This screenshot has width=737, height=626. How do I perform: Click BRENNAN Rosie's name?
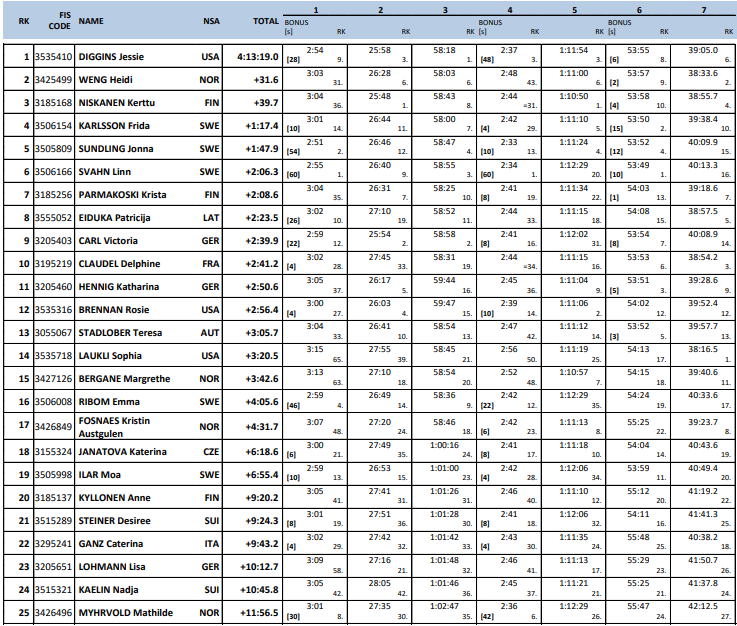point(114,310)
